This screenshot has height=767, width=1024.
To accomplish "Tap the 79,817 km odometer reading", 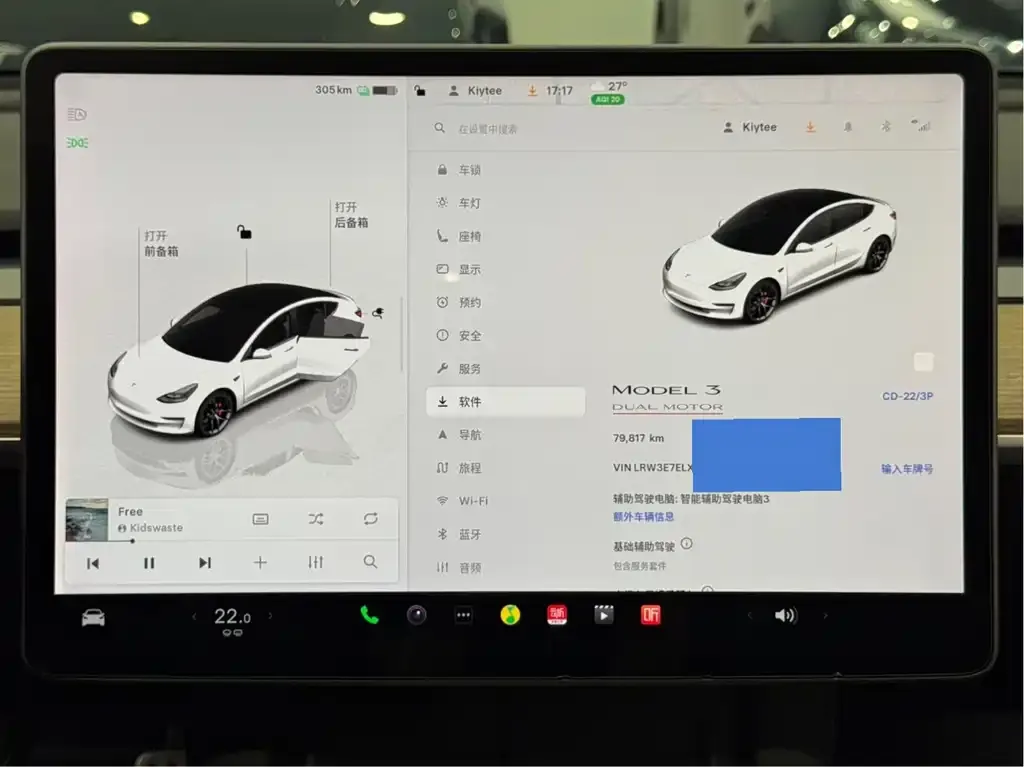I will click(x=638, y=438).
